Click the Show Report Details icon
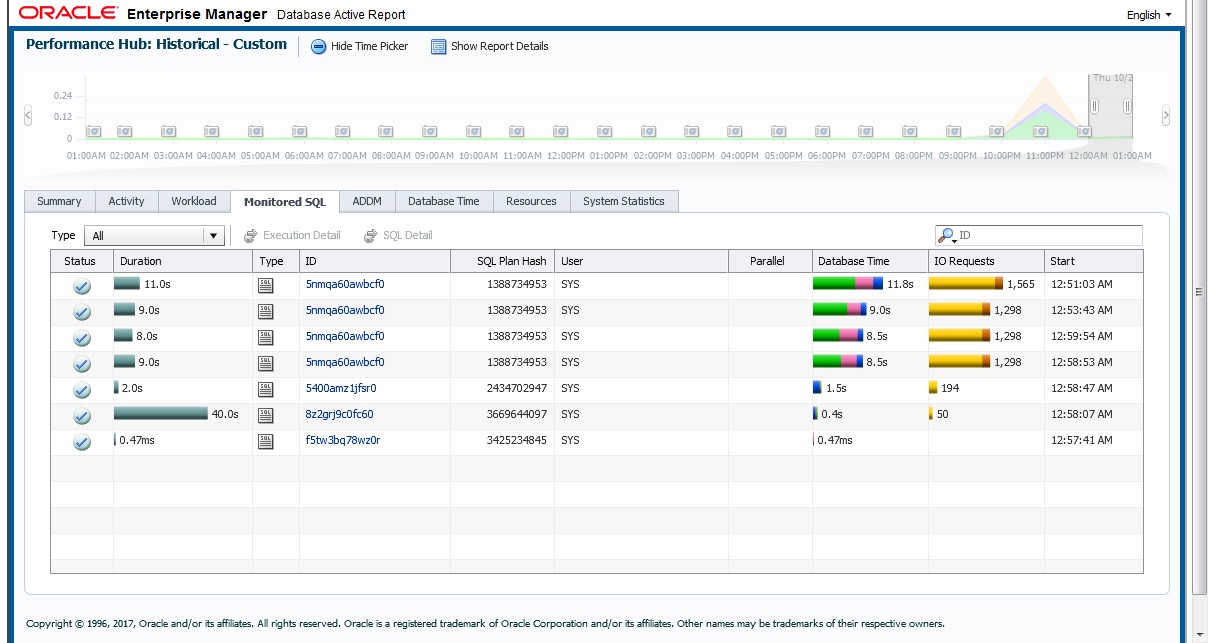Image resolution: width=1208 pixels, height=643 pixels. point(438,47)
